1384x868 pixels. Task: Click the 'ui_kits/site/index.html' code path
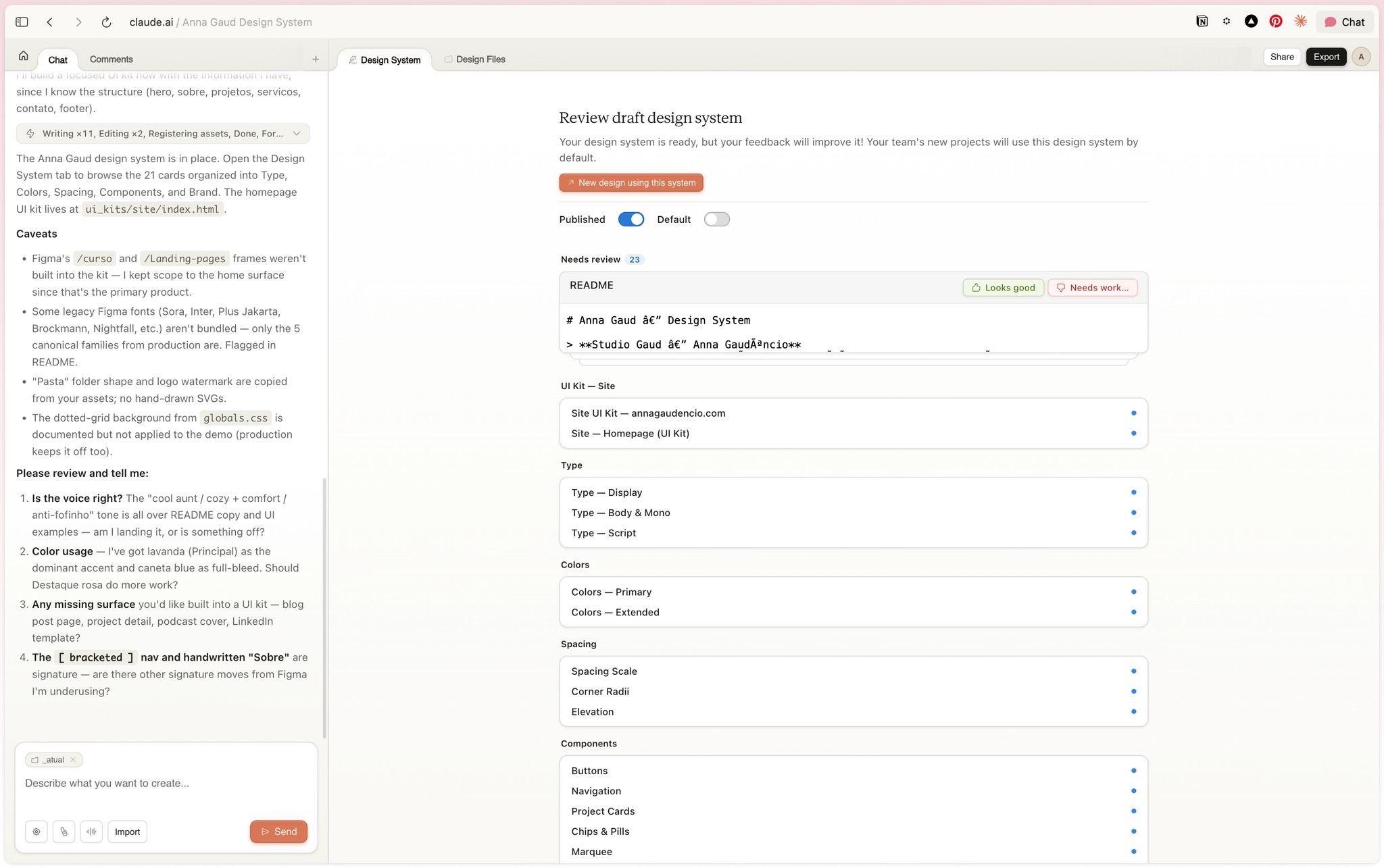[152, 209]
